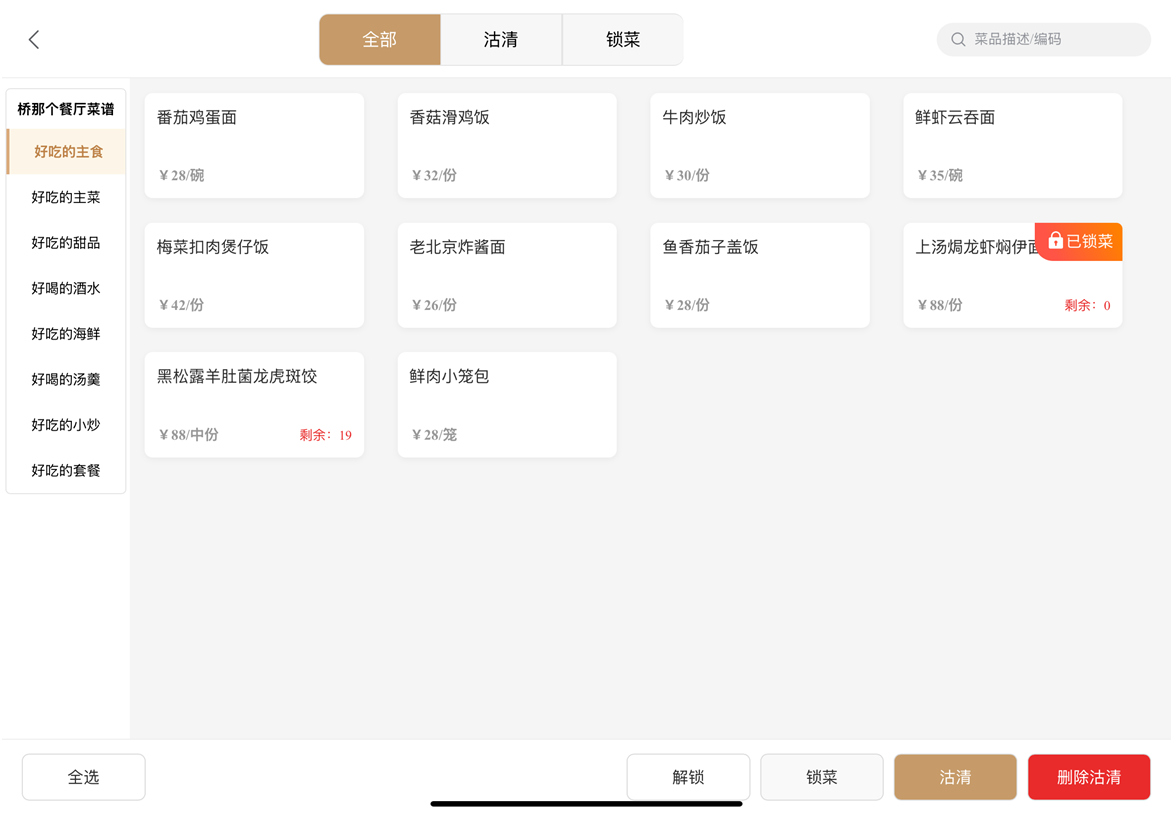Select the 全部 tab
The height and width of the screenshot is (816, 1173).
380,40
